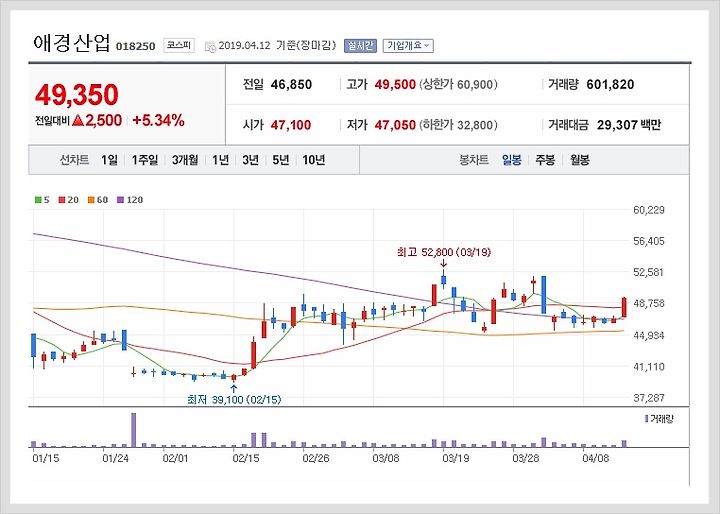Click the 거래량 value 601,820
Screen dimensions: 720x514
610,85
